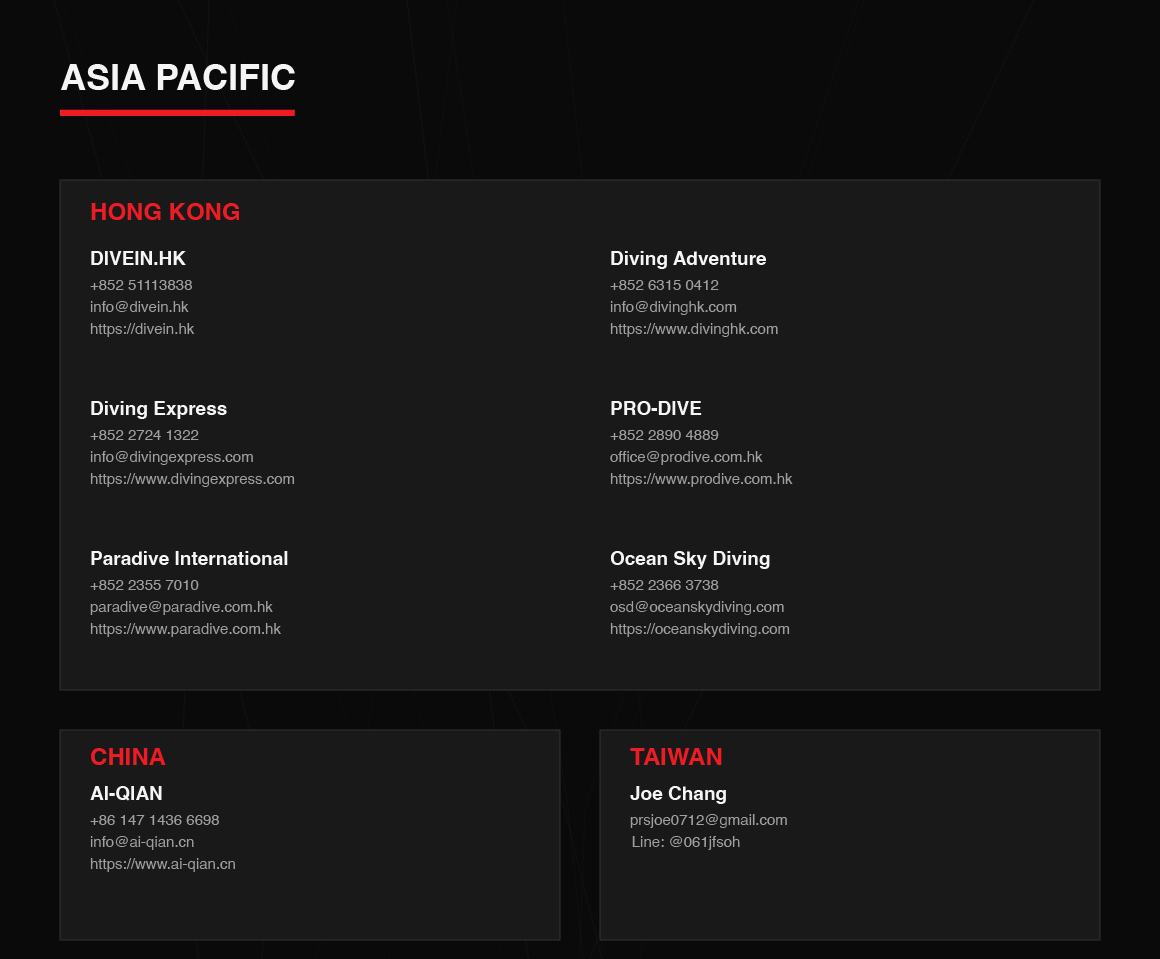Viewport: 1160px width, 959px height.
Task: Click phone number +852 2355 7010
Action: click(x=144, y=585)
